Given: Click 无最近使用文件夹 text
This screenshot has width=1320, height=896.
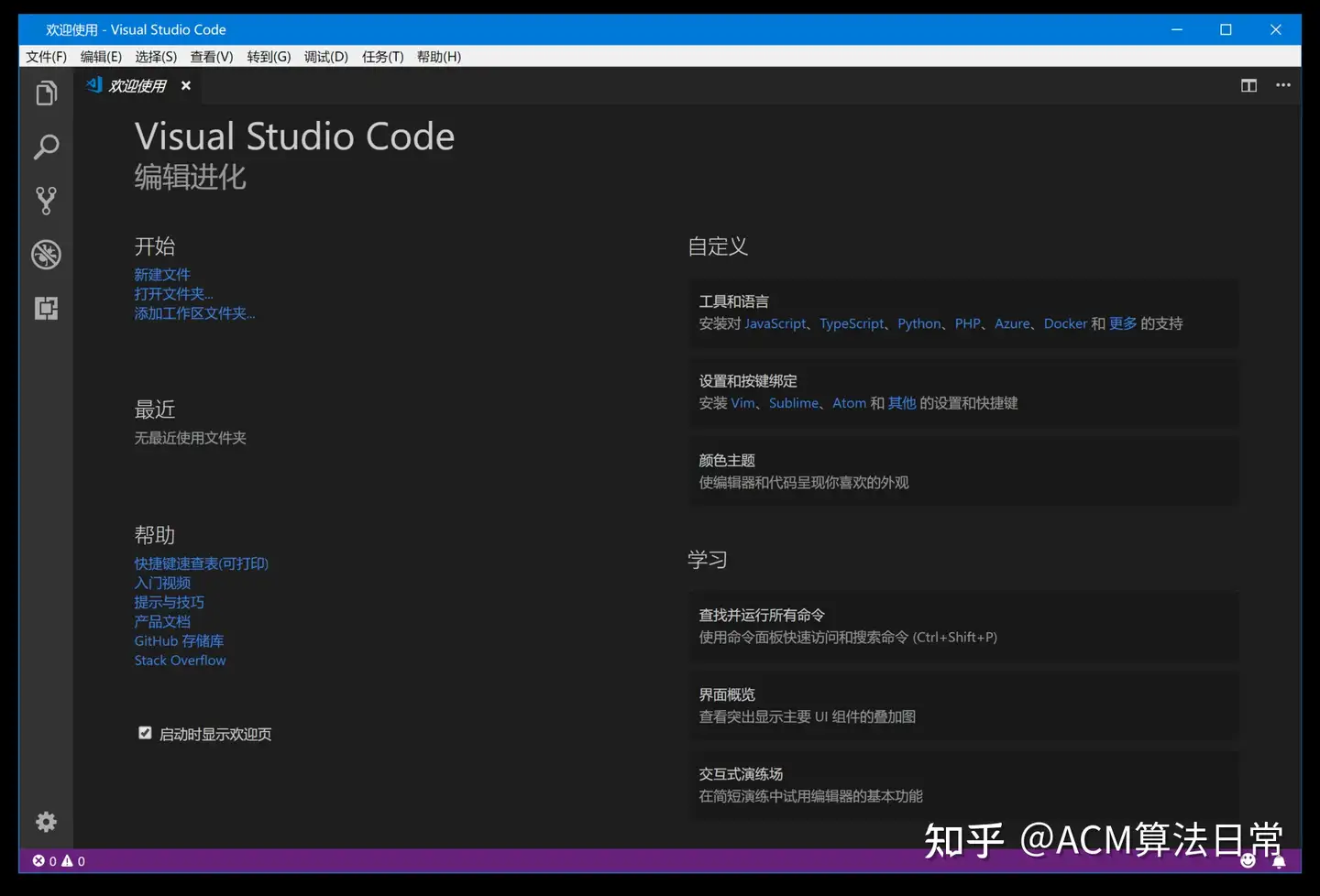Looking at the screenshot, I should click(190, 438).
